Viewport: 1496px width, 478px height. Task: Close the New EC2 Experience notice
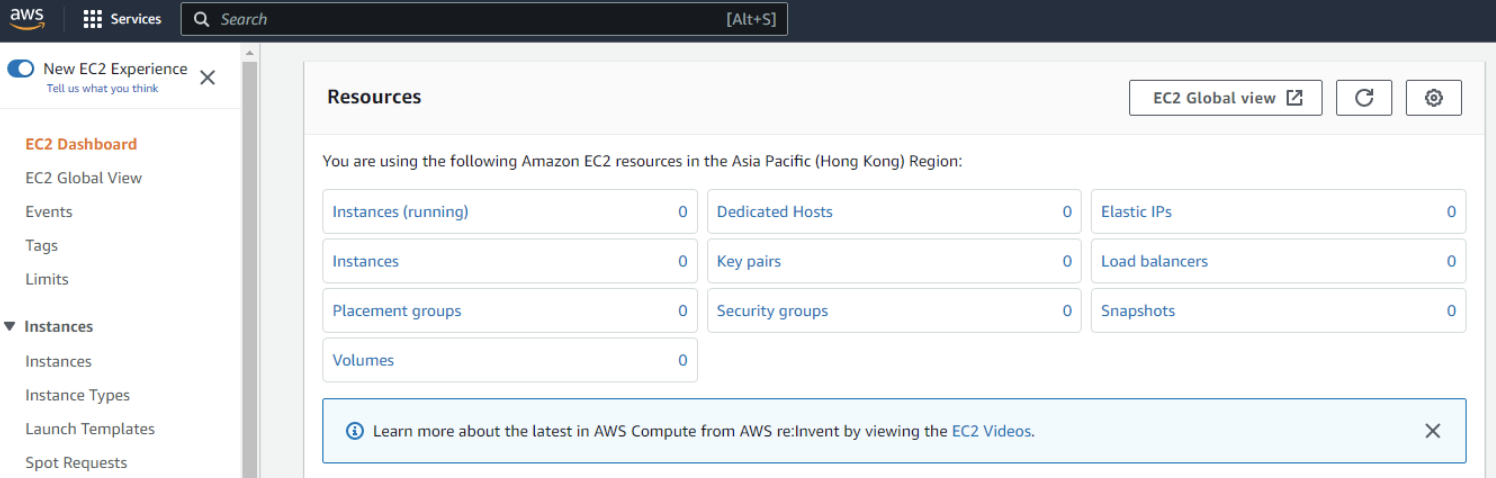point(207,77)
